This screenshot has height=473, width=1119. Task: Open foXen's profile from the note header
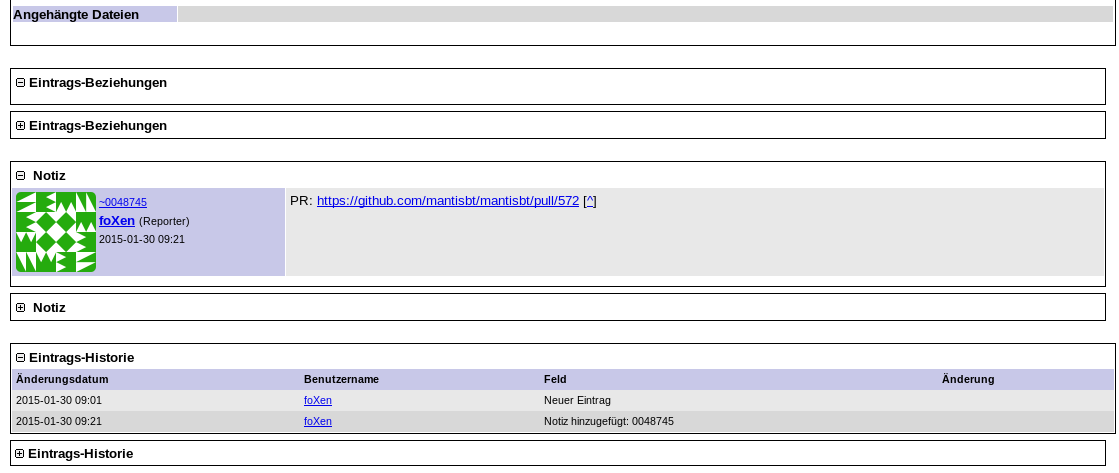point(117,220)
